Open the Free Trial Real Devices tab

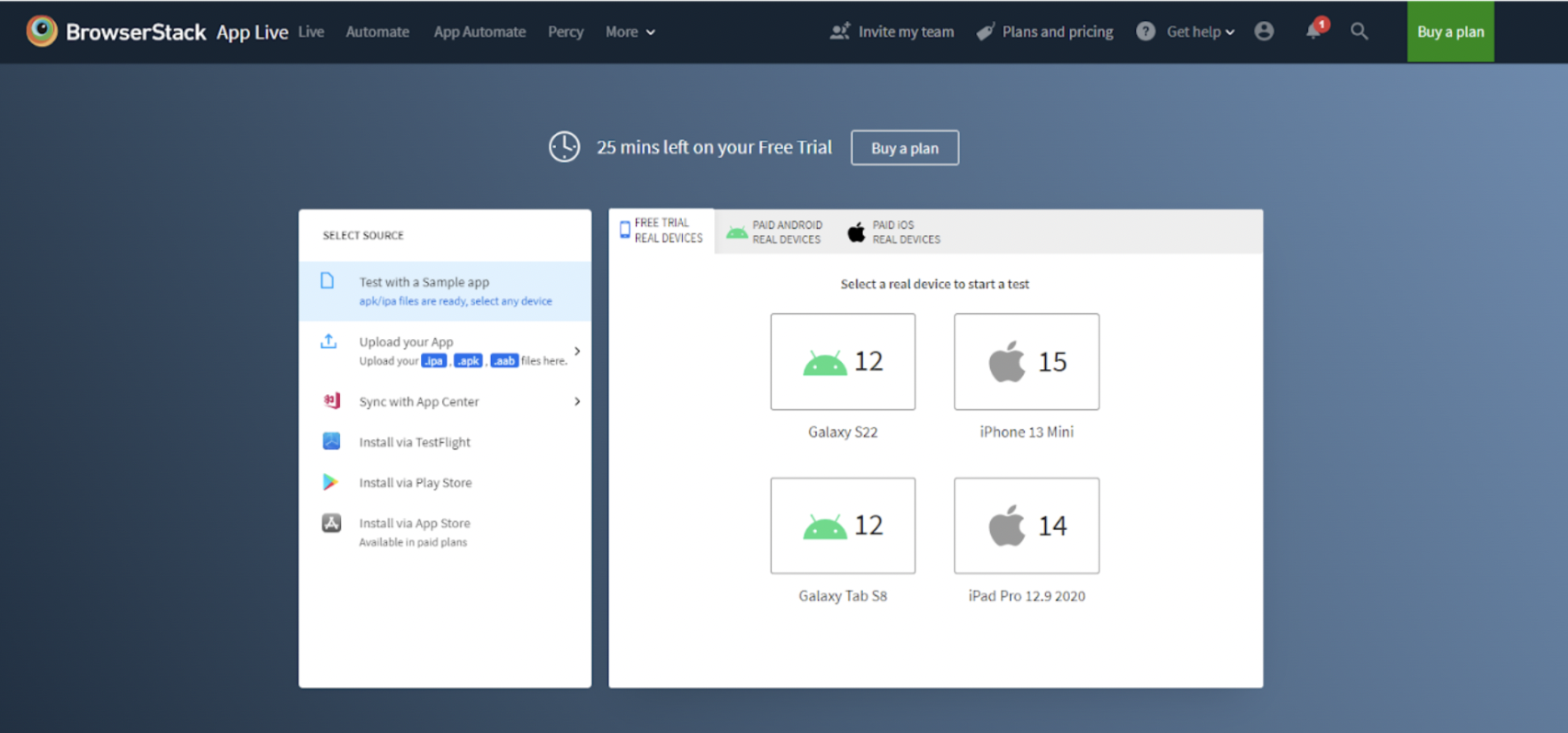tap(661, 231)
